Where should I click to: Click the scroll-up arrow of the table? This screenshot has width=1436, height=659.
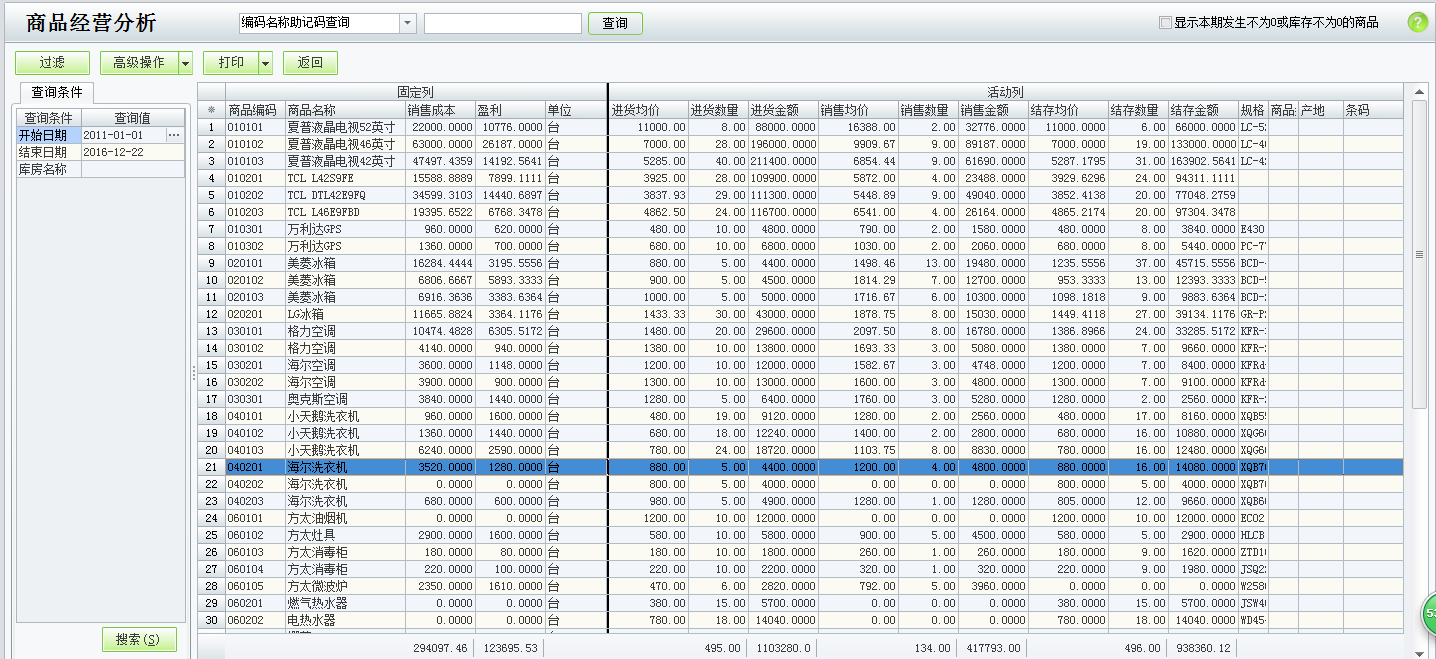click(x=1420, y=93)
